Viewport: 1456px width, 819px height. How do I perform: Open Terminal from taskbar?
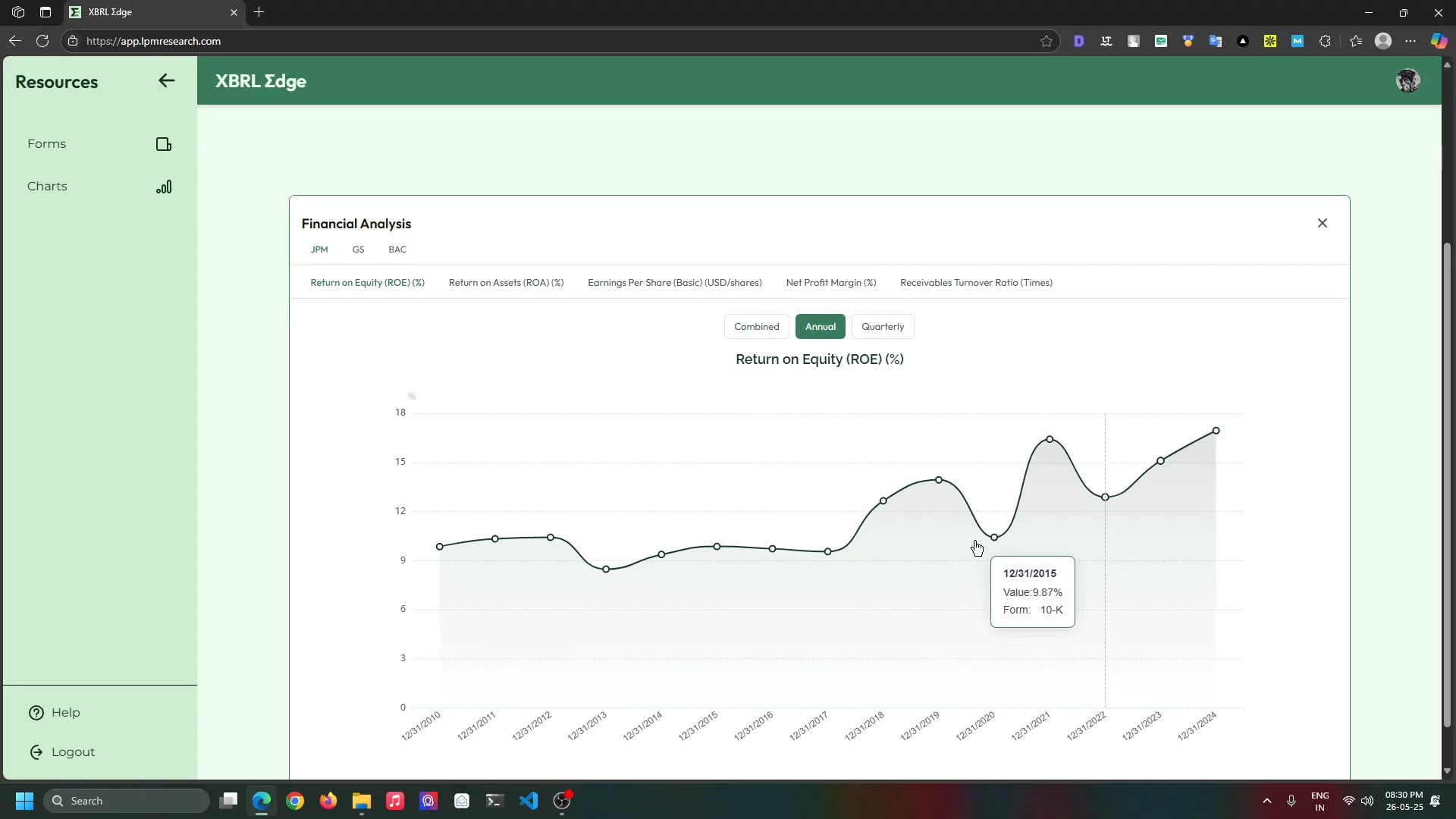coord(495,801)
